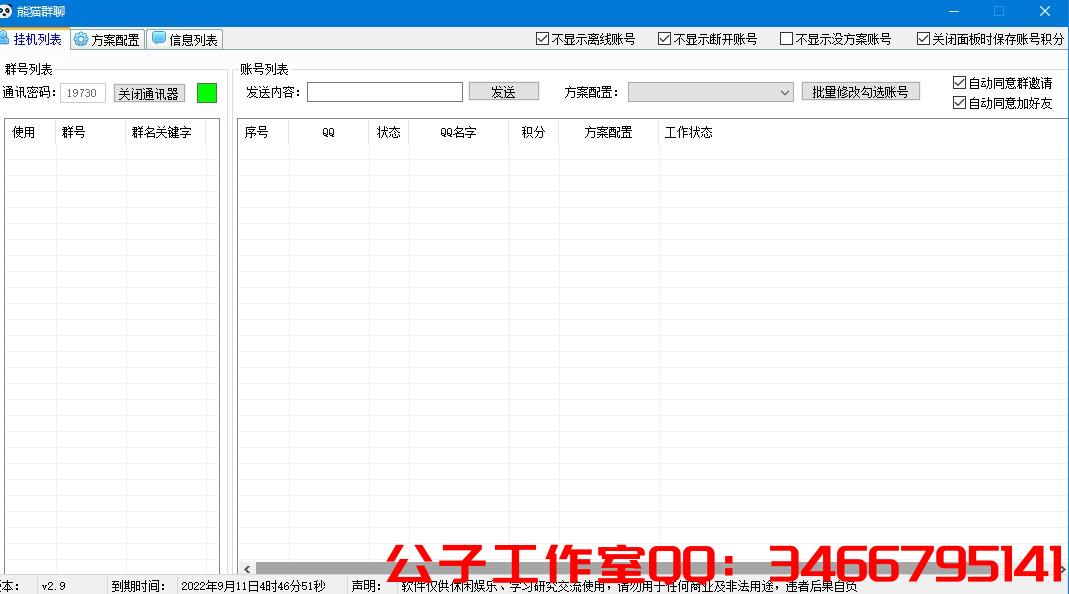The width and height of the screenshot is (1069, 594).
Task: Click the expiry date 2022年9月11日 text
Action: 253,586
